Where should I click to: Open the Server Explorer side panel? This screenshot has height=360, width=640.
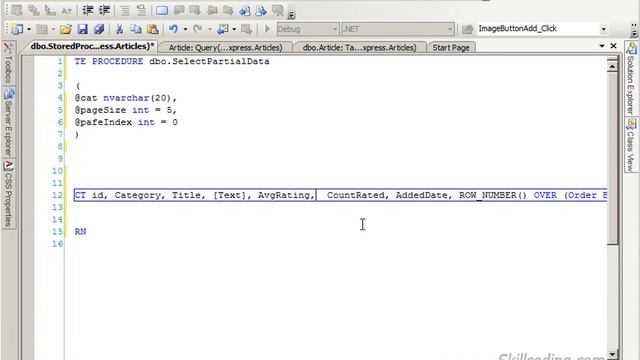8,122
